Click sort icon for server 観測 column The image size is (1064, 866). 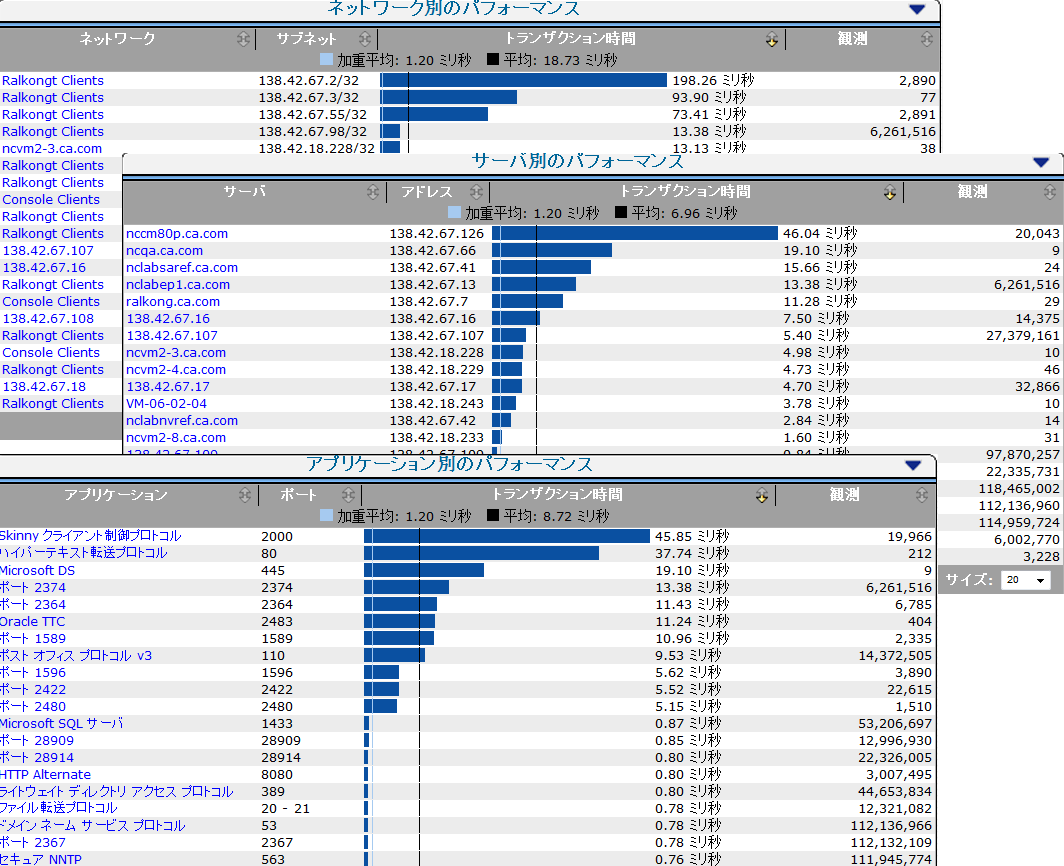[1049, 191]
